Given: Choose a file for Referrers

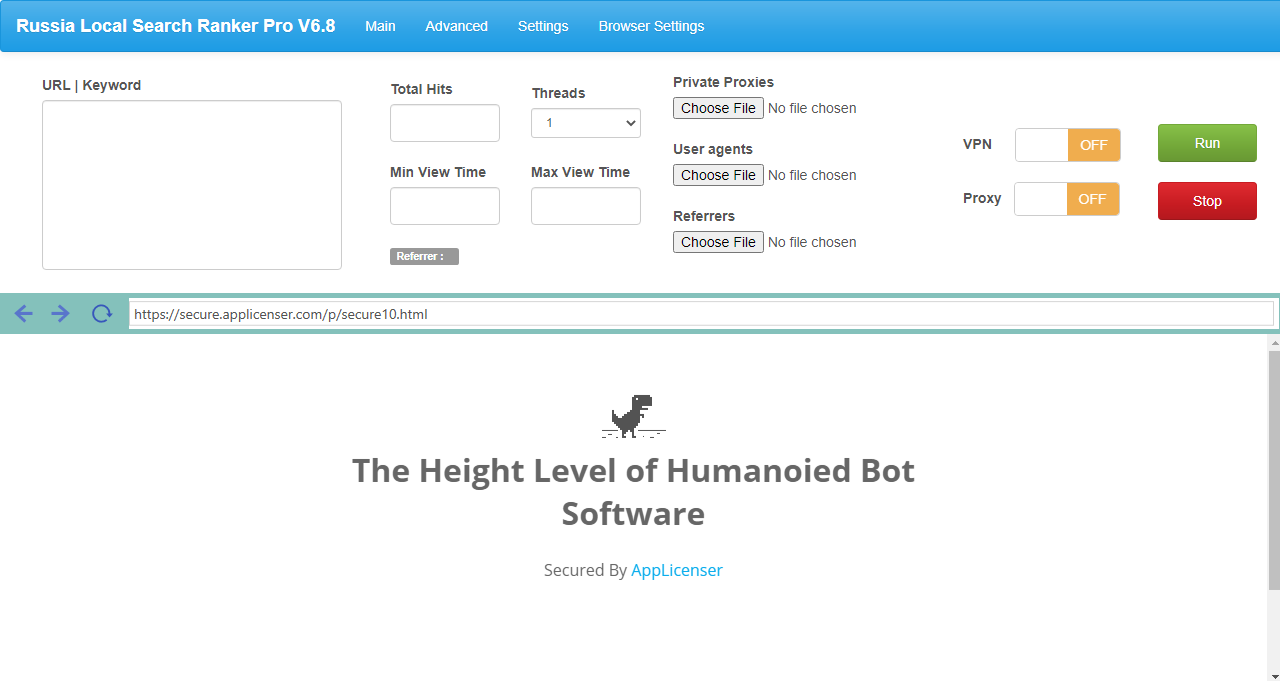Looking at the screenshot, I should pyautogui.click(x=718, y=242).
